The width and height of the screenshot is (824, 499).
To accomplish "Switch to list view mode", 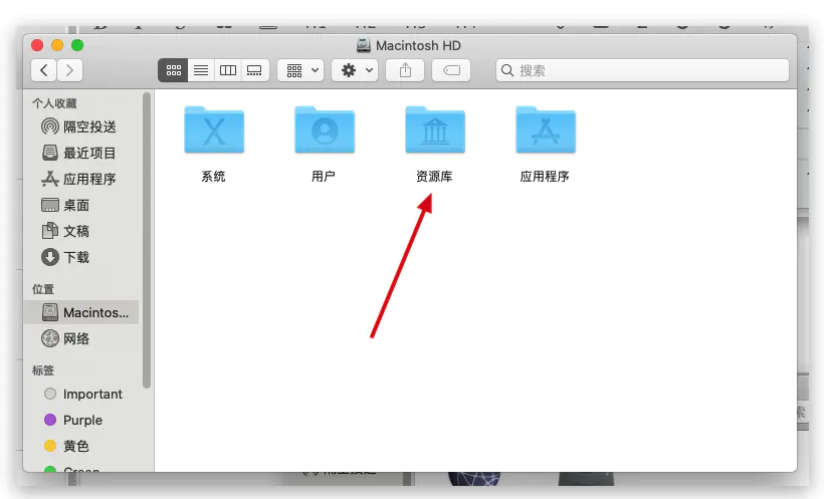I will click(x=201, y=70).
